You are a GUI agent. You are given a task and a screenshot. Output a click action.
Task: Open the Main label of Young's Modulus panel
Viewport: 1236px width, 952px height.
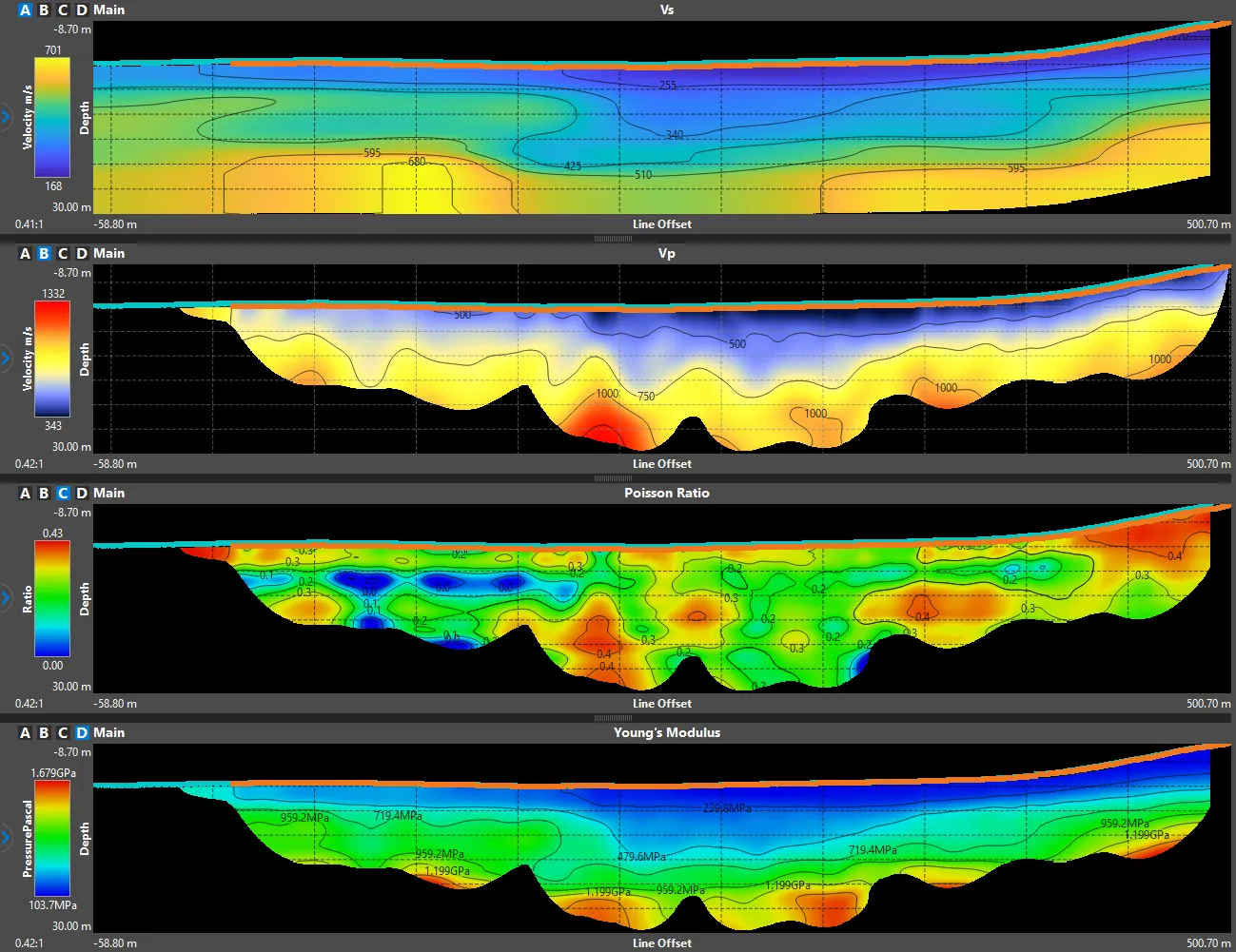(x=109, y=732)
